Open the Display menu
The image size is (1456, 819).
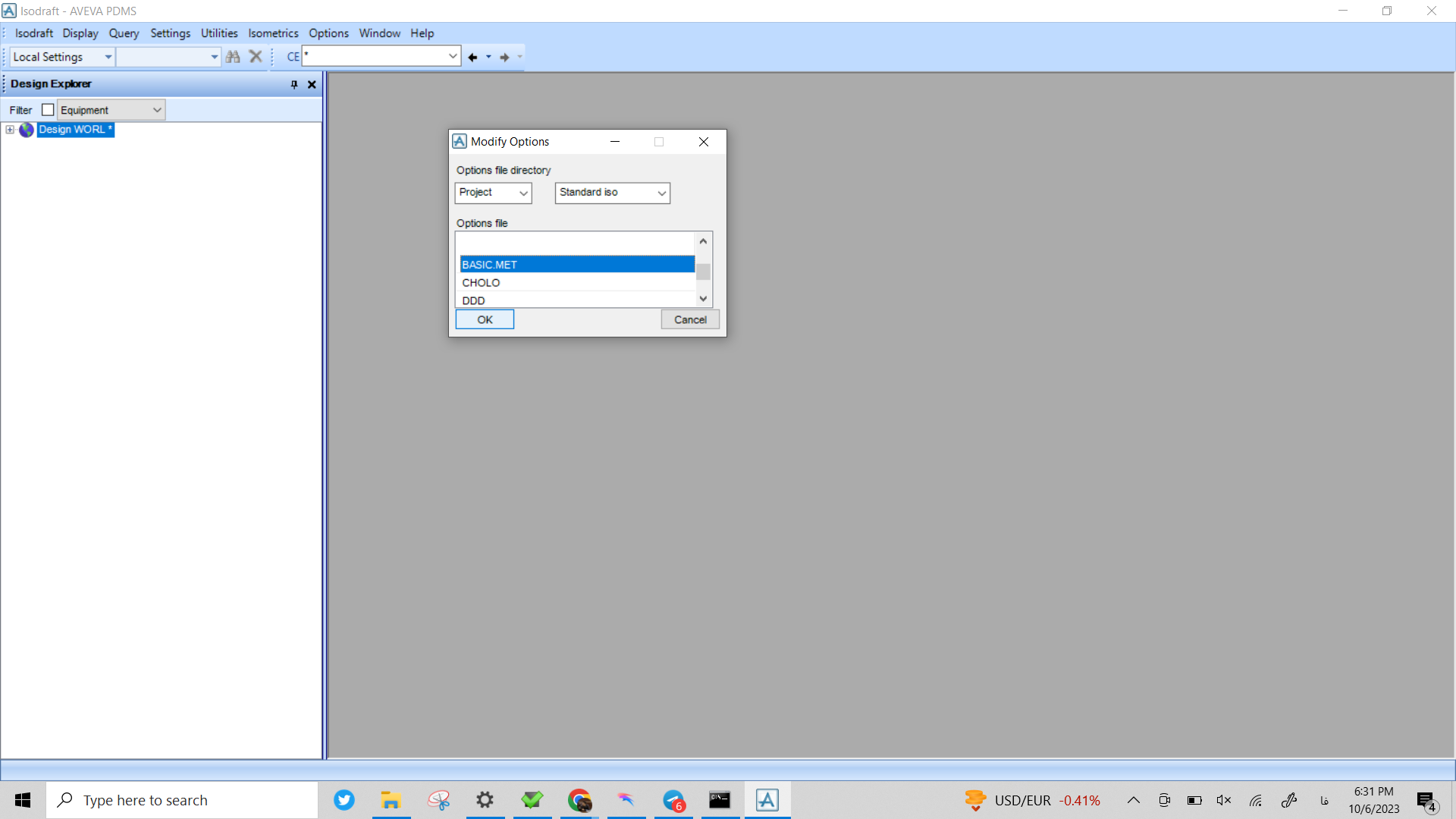(80, 33)
